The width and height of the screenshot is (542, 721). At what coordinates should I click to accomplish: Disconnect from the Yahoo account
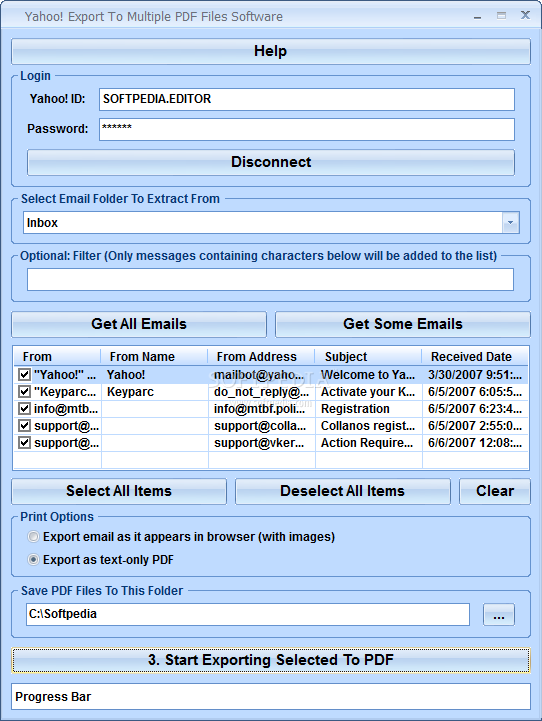tap(271, 162)
